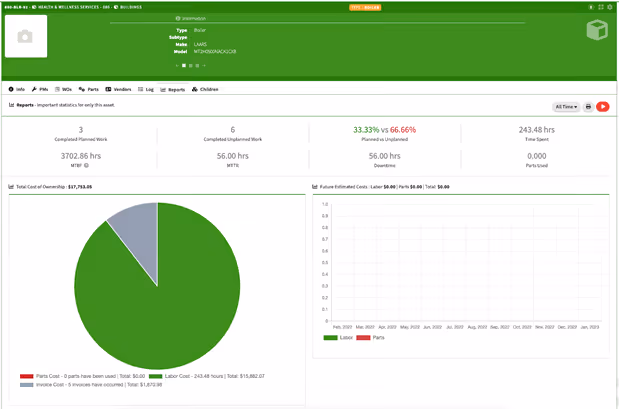Click the 243.48 hrs Time Spent value
The height and width of the screenshot is (409, 619).
coord(536,130)
